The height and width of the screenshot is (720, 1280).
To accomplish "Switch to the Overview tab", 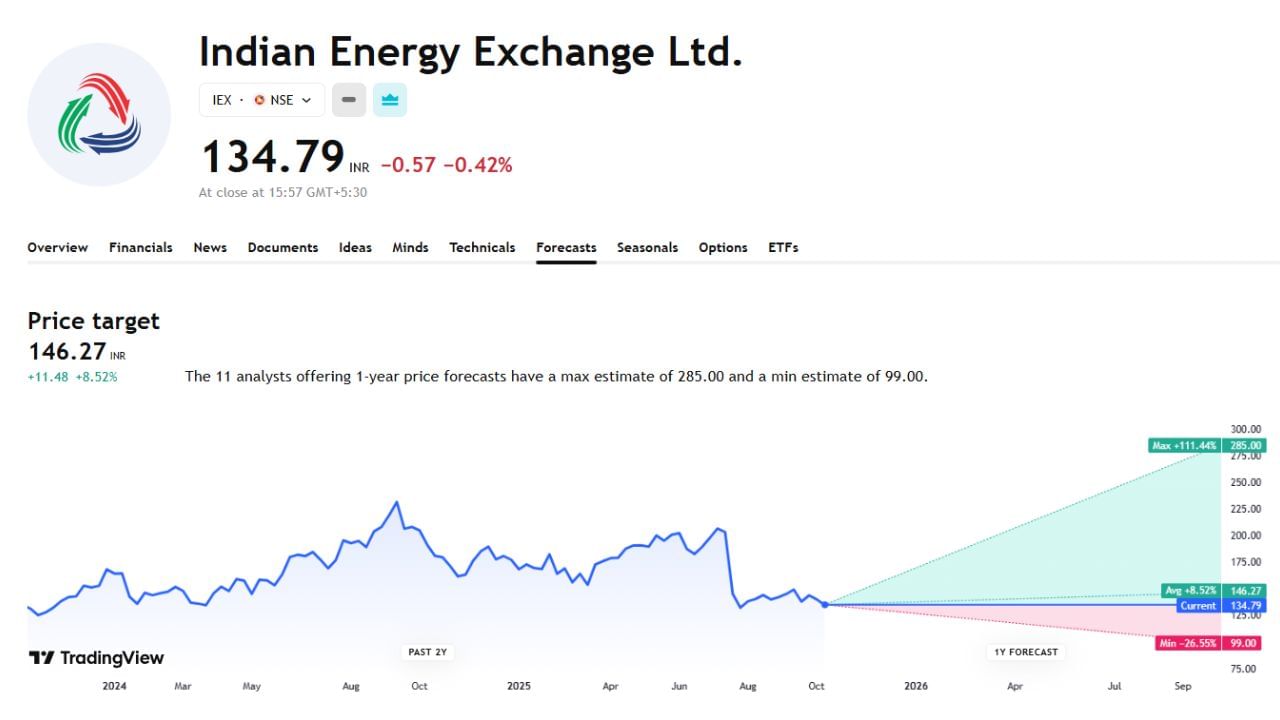I will click(x=57, y=247).
